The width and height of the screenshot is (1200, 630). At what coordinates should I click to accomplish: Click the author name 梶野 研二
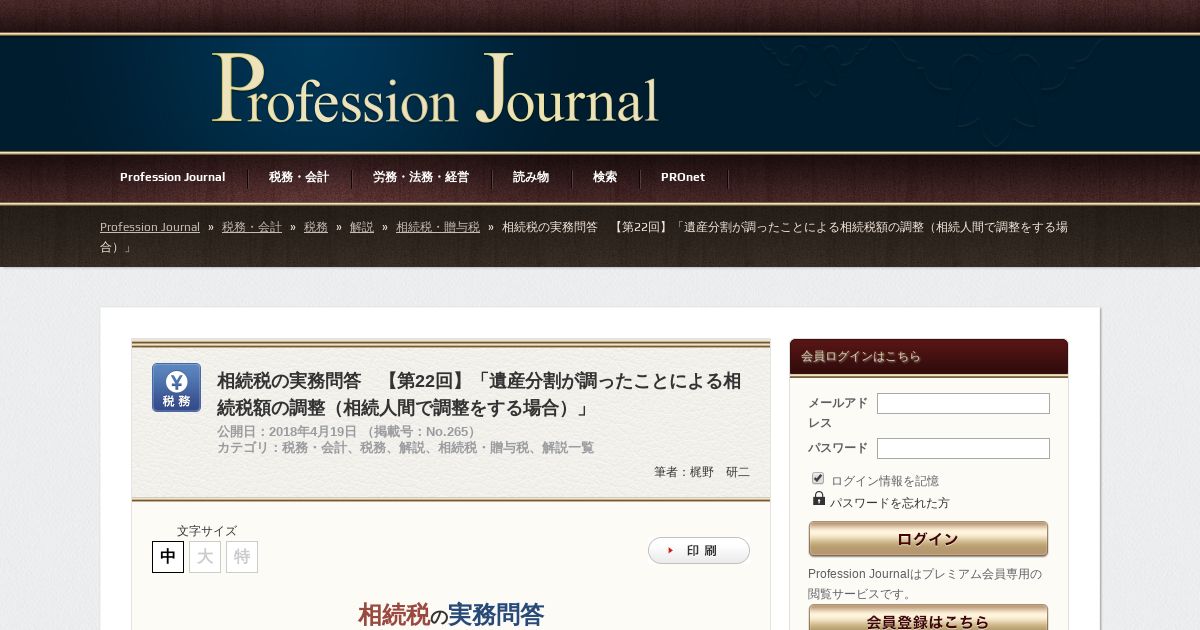(x=720, y=472)
